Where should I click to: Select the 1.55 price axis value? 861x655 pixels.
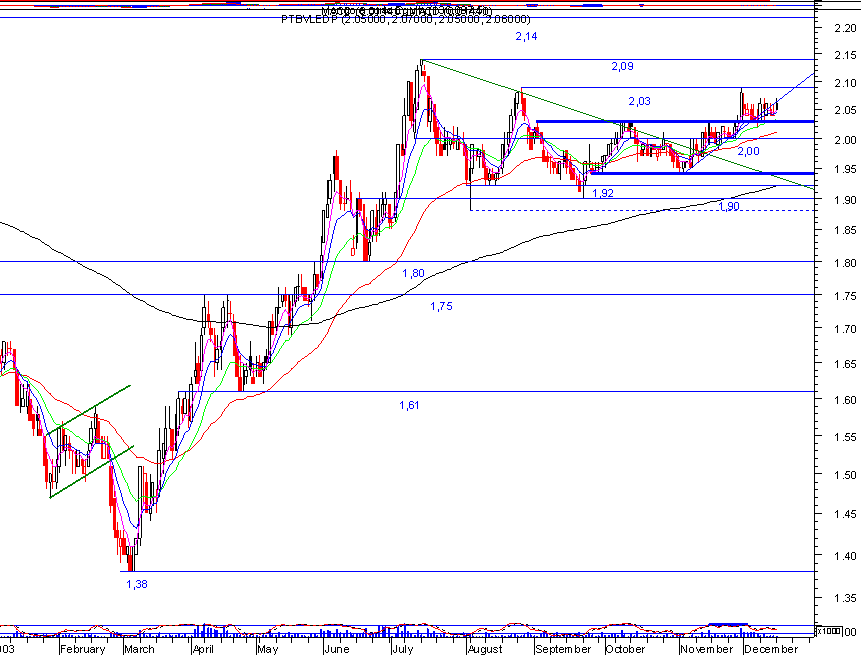click(x=845, y=437)
